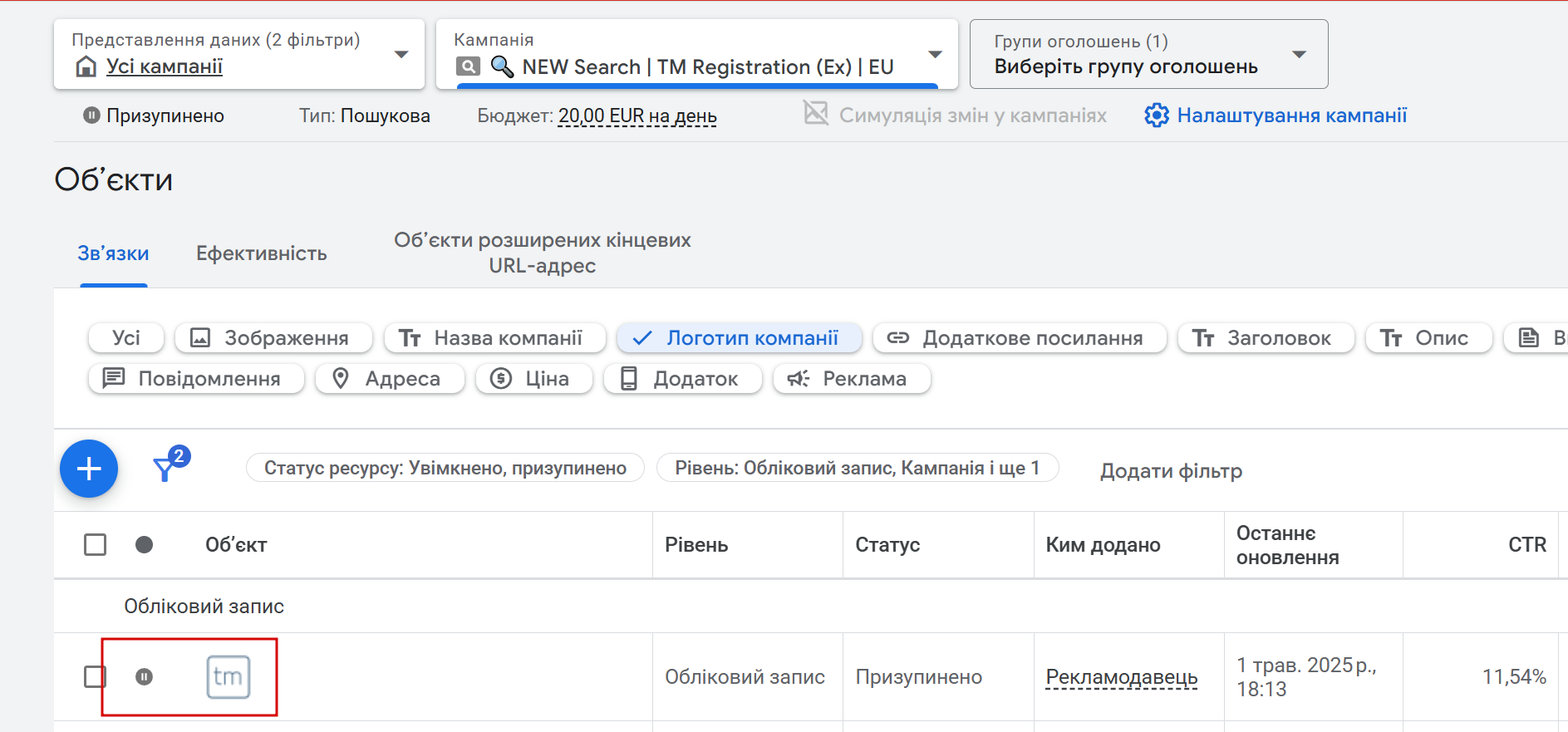Open Об'єкти розширених кінцевих URL-адрес tab
1568x732 pixels.
(x=542, y=253)
